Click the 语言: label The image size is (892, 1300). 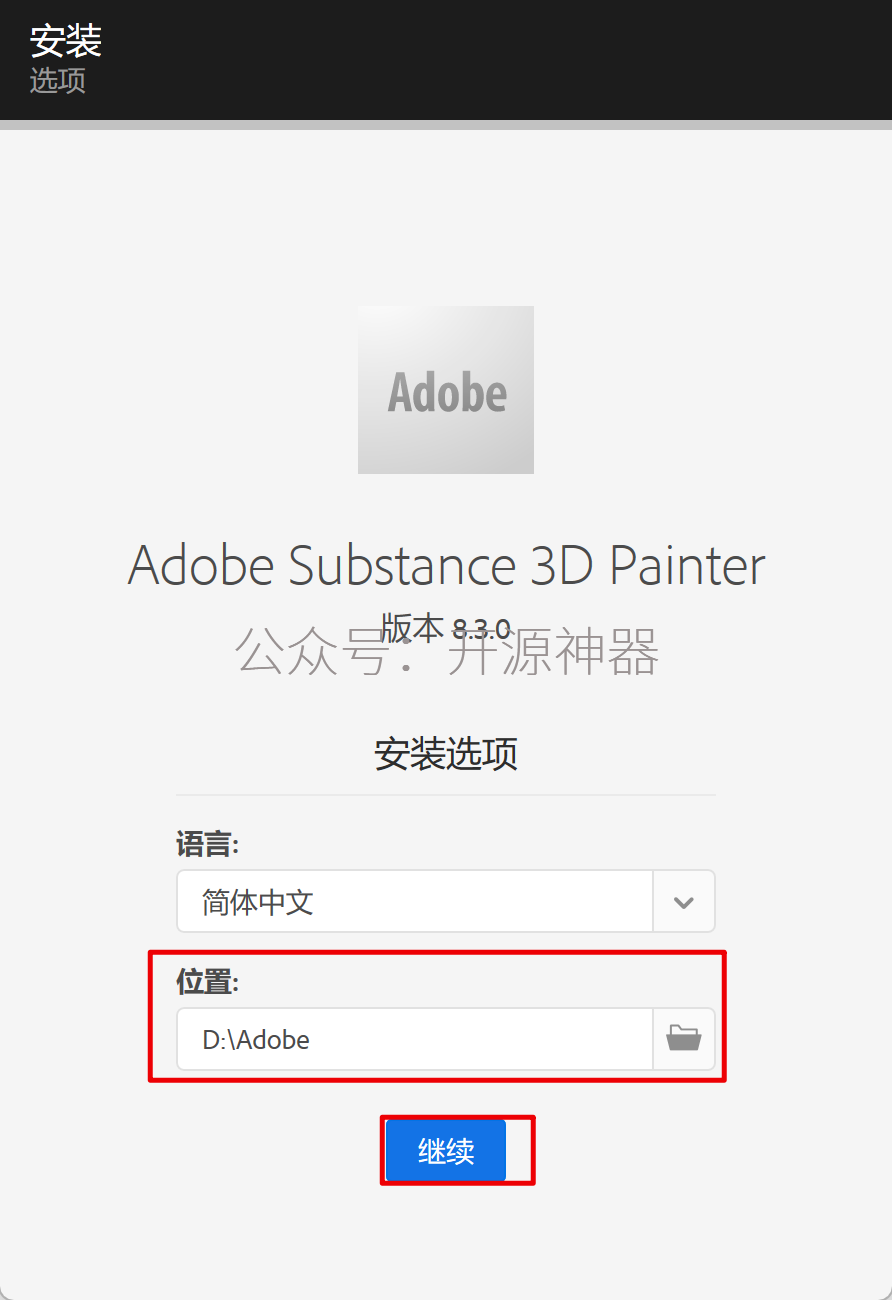(208, 845)
